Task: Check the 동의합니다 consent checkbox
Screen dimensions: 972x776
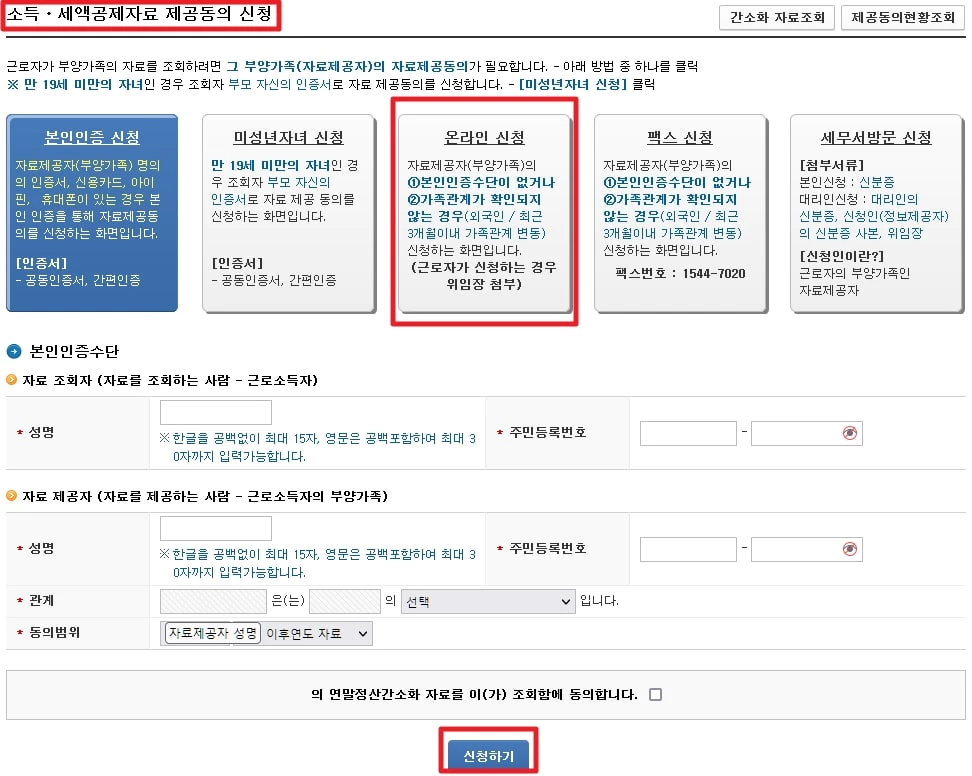Action: click(655, 694)
